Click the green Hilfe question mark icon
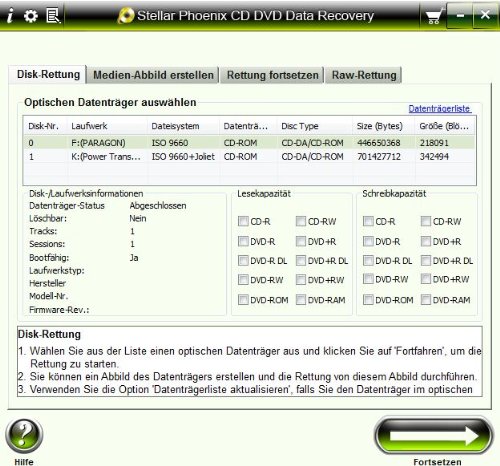500x466 pixels. click(24, 436)
